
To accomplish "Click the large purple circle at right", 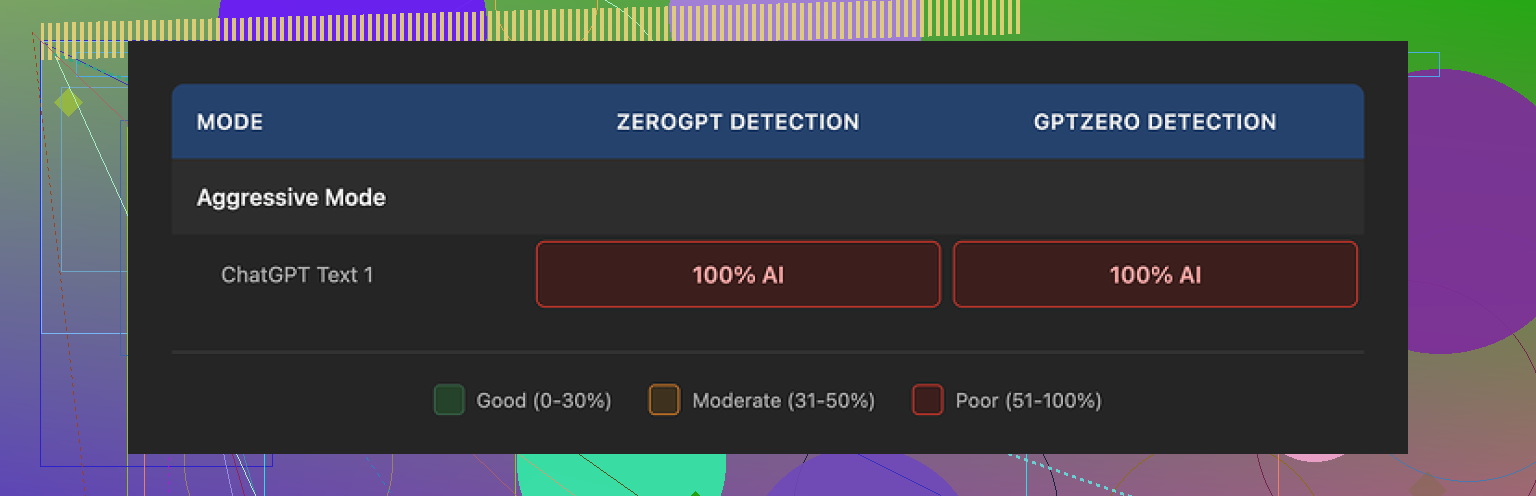I will coord(1470,210).
